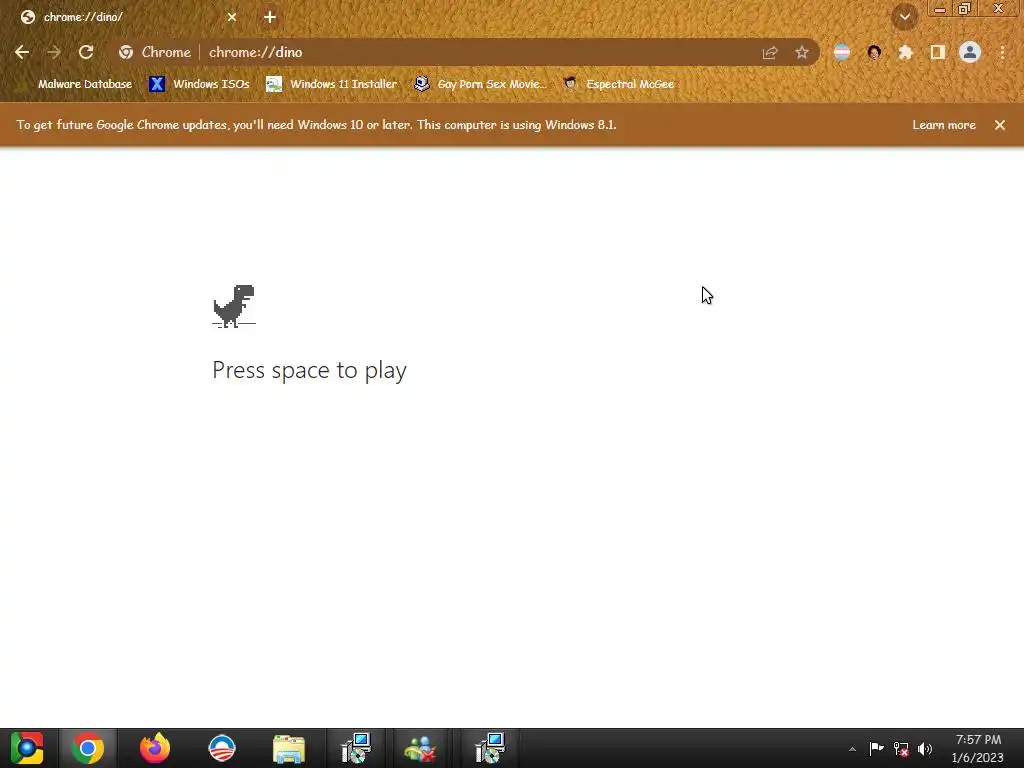Restore down the Chrome window

tap(965, 8)
